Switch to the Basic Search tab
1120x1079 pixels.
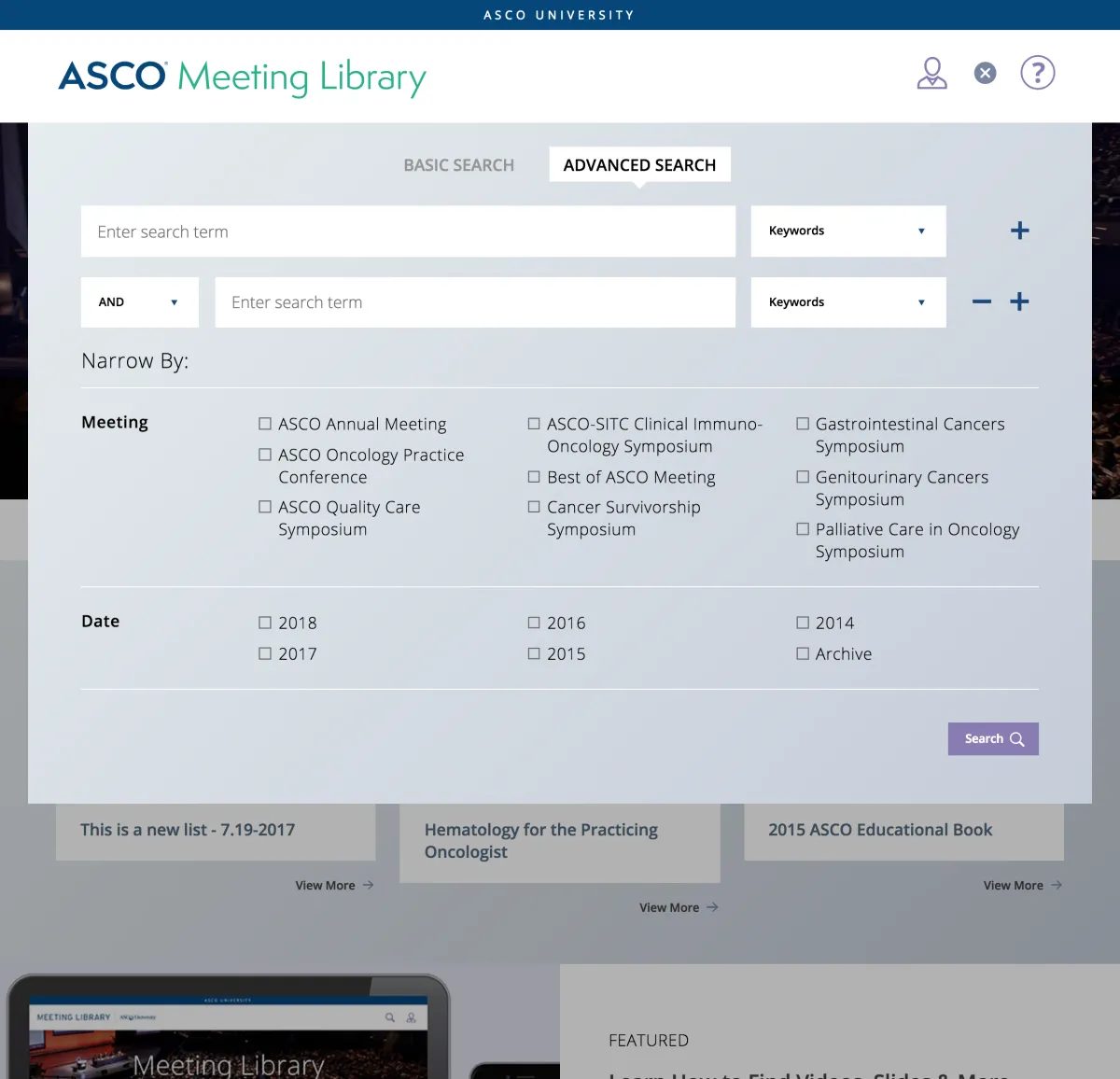point(459,165)
